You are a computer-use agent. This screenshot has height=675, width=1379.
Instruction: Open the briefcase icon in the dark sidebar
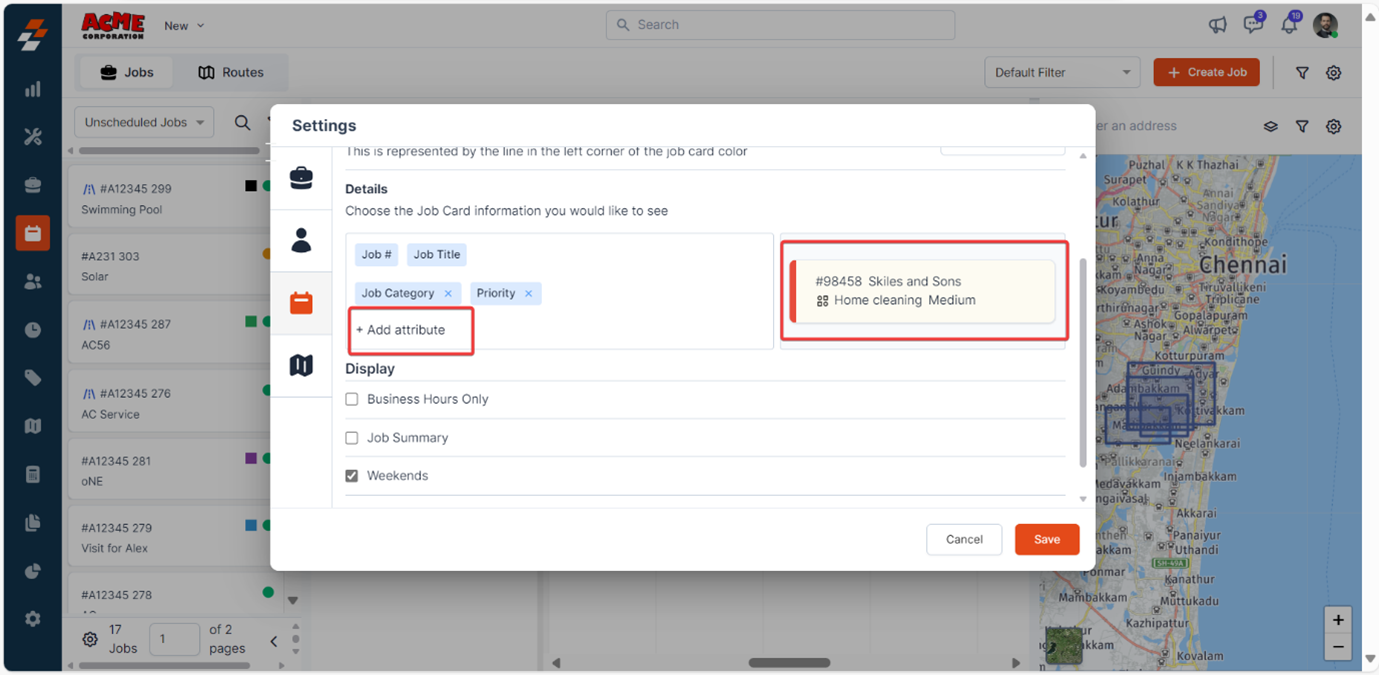[33, 185]
